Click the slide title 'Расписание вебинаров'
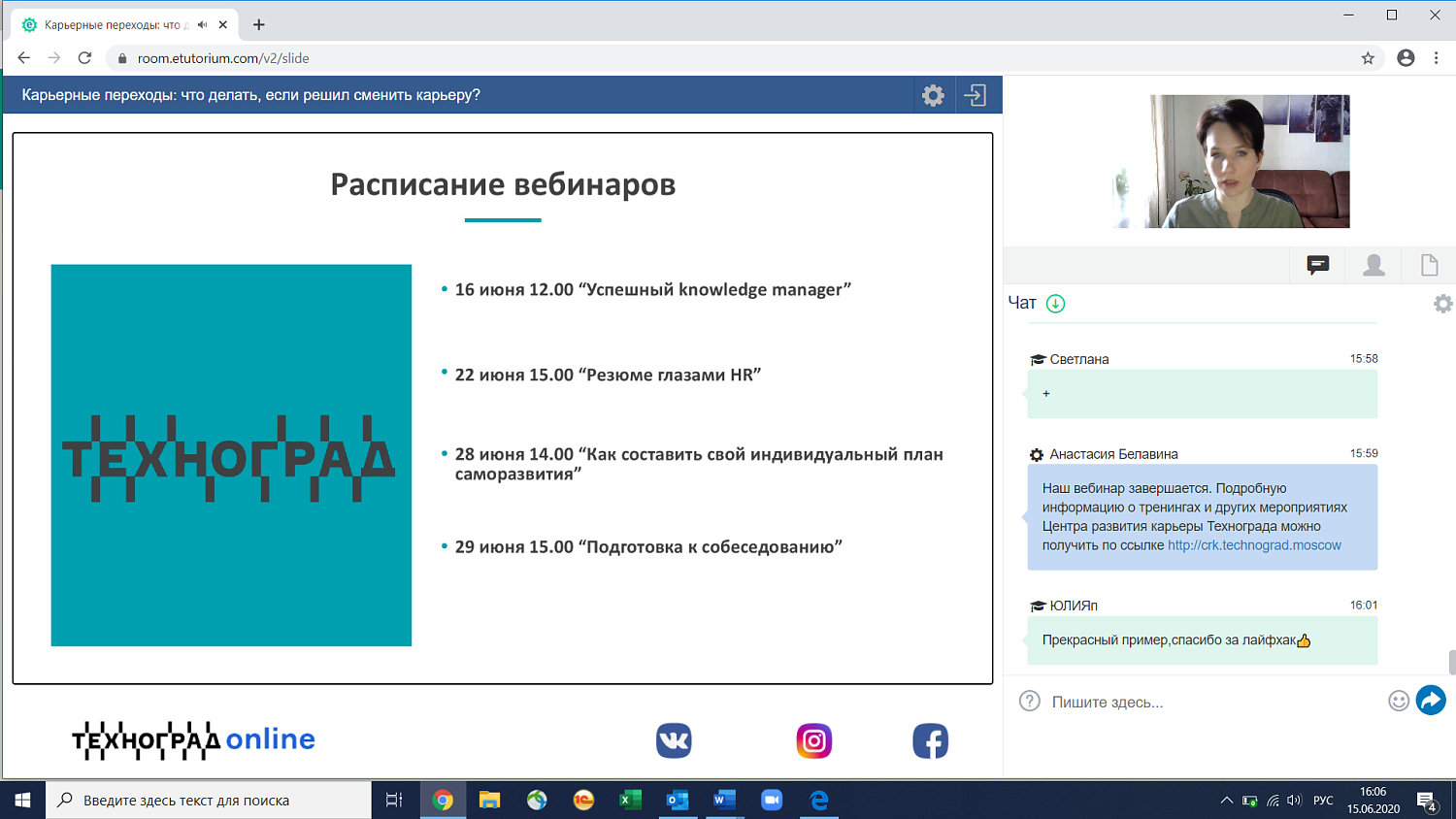1456x819 pixels. click(x=503, y=183)
